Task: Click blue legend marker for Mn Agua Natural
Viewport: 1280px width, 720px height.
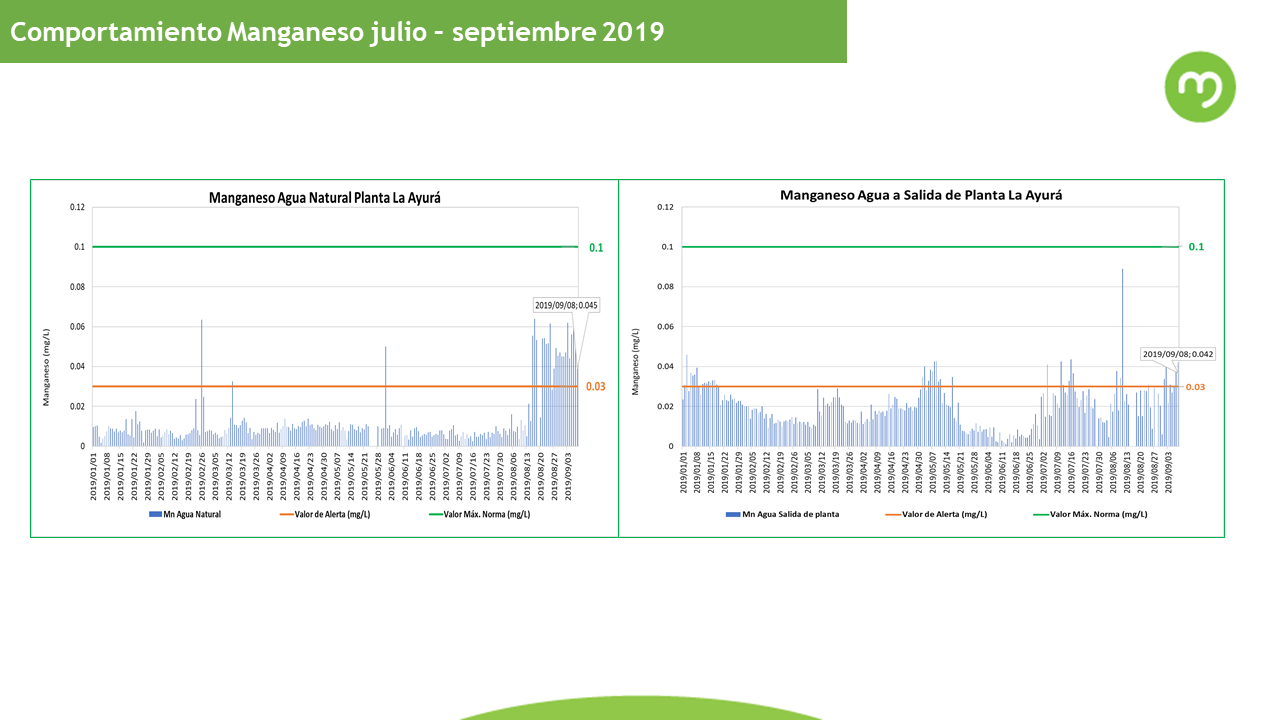Action: click(x=155, y=514)
